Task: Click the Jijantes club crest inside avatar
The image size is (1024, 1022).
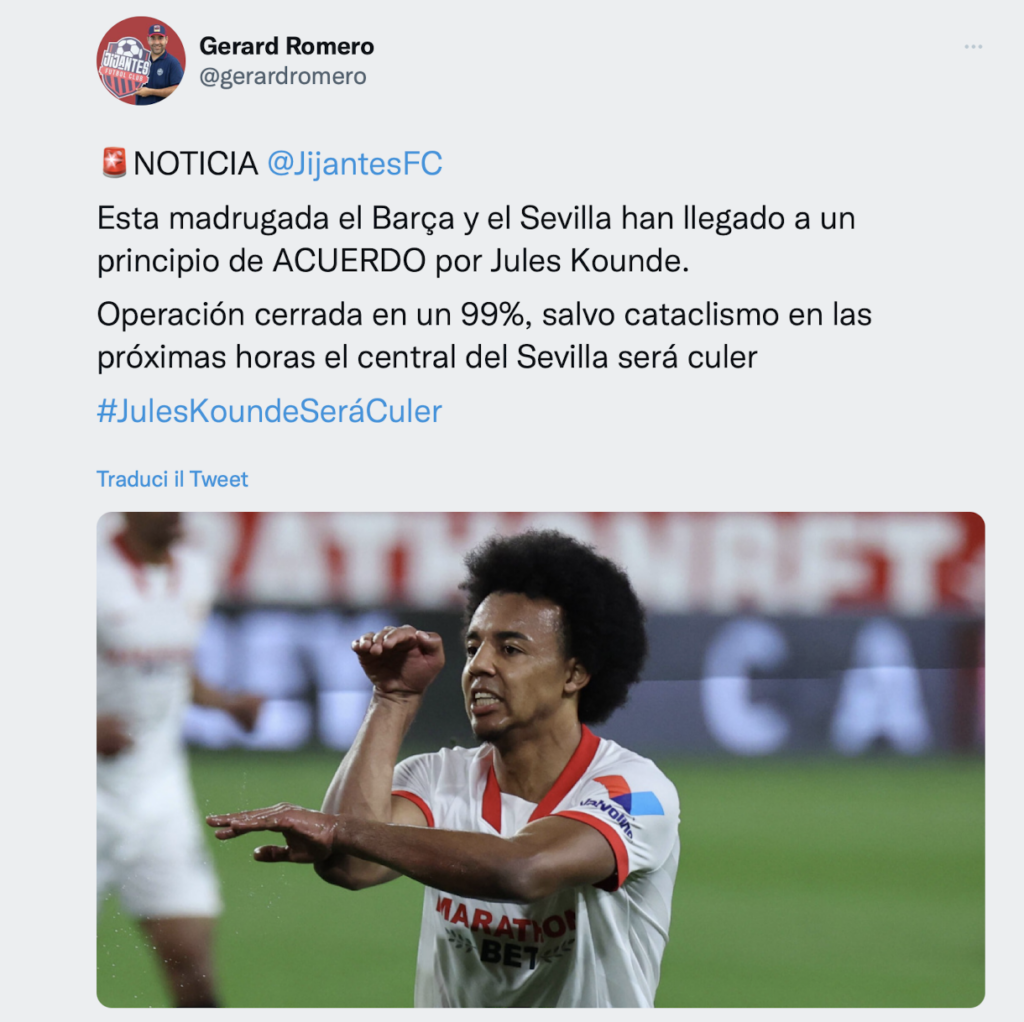Action: [x=125, y=66]
